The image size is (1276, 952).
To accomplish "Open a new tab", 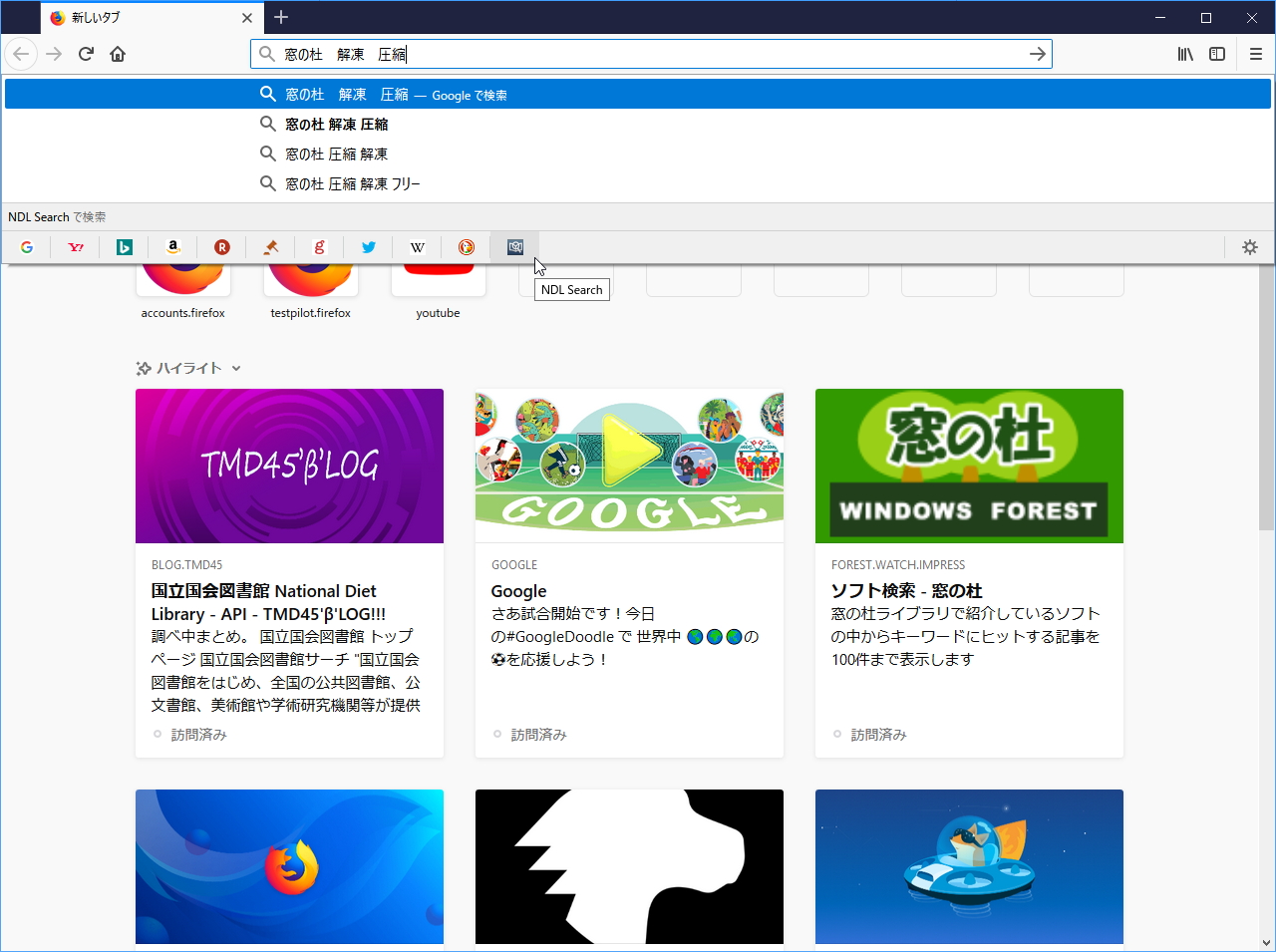I will (281, 17).
